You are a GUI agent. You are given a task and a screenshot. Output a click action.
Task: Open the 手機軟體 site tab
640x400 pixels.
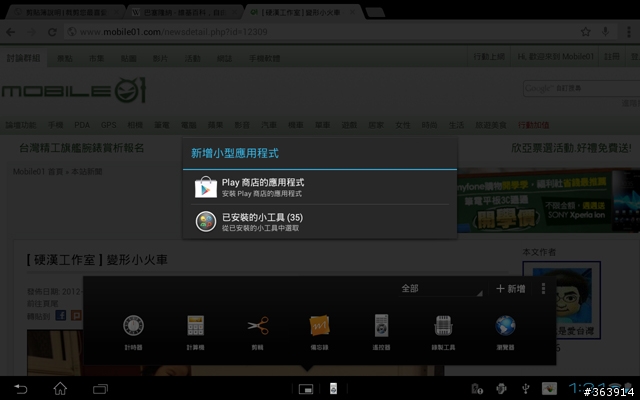coord(264,58)
